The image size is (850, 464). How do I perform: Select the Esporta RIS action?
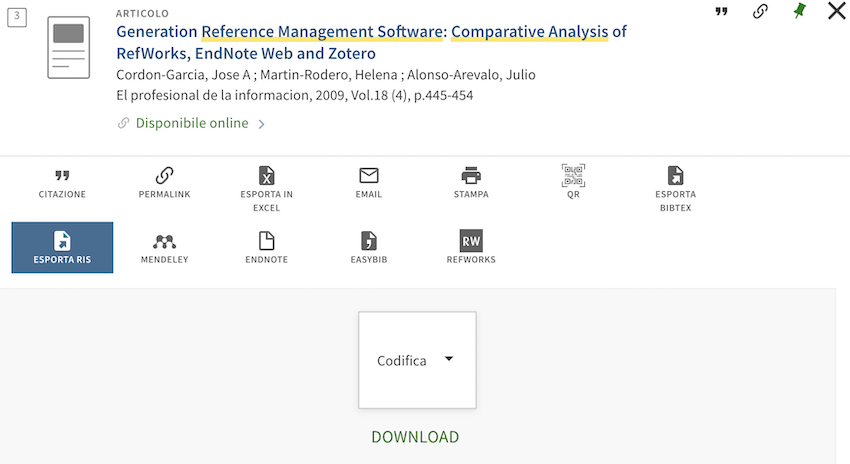(62, 247)
